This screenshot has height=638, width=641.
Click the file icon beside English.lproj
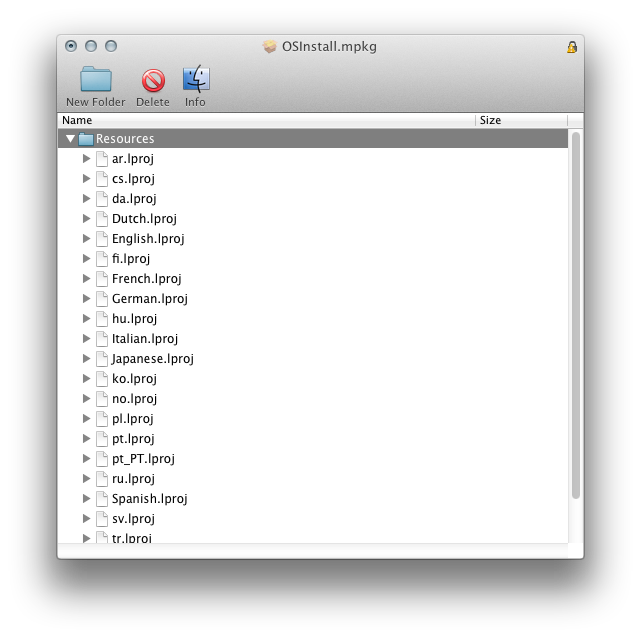(x=102, y=239)
